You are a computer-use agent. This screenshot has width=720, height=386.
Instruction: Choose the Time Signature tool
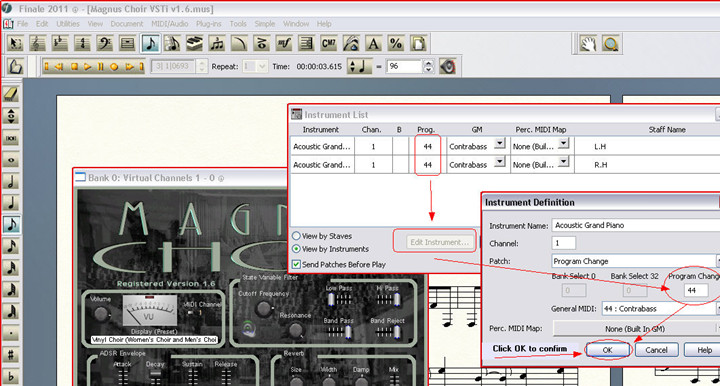click(83, 44)
